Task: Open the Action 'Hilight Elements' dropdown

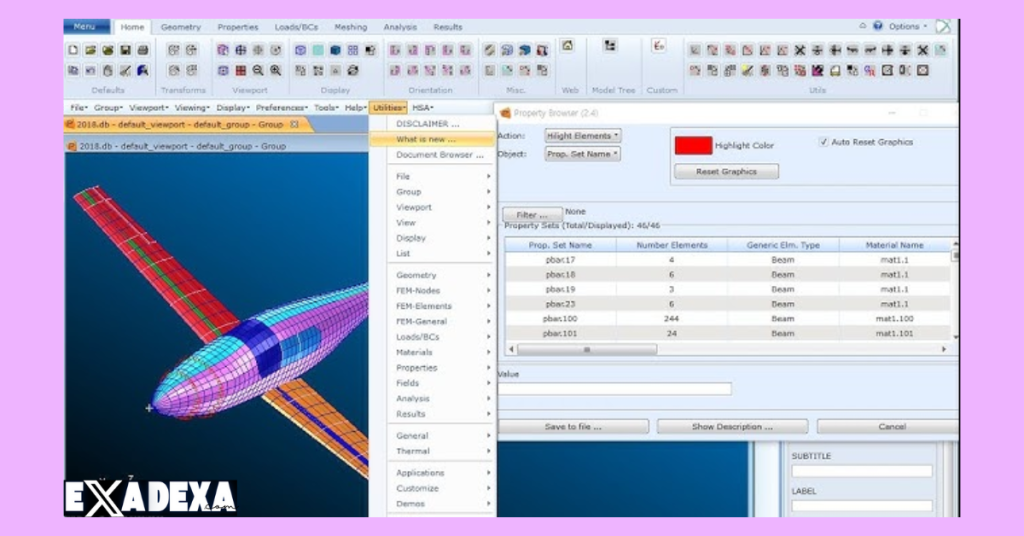Action: (583, 135)
